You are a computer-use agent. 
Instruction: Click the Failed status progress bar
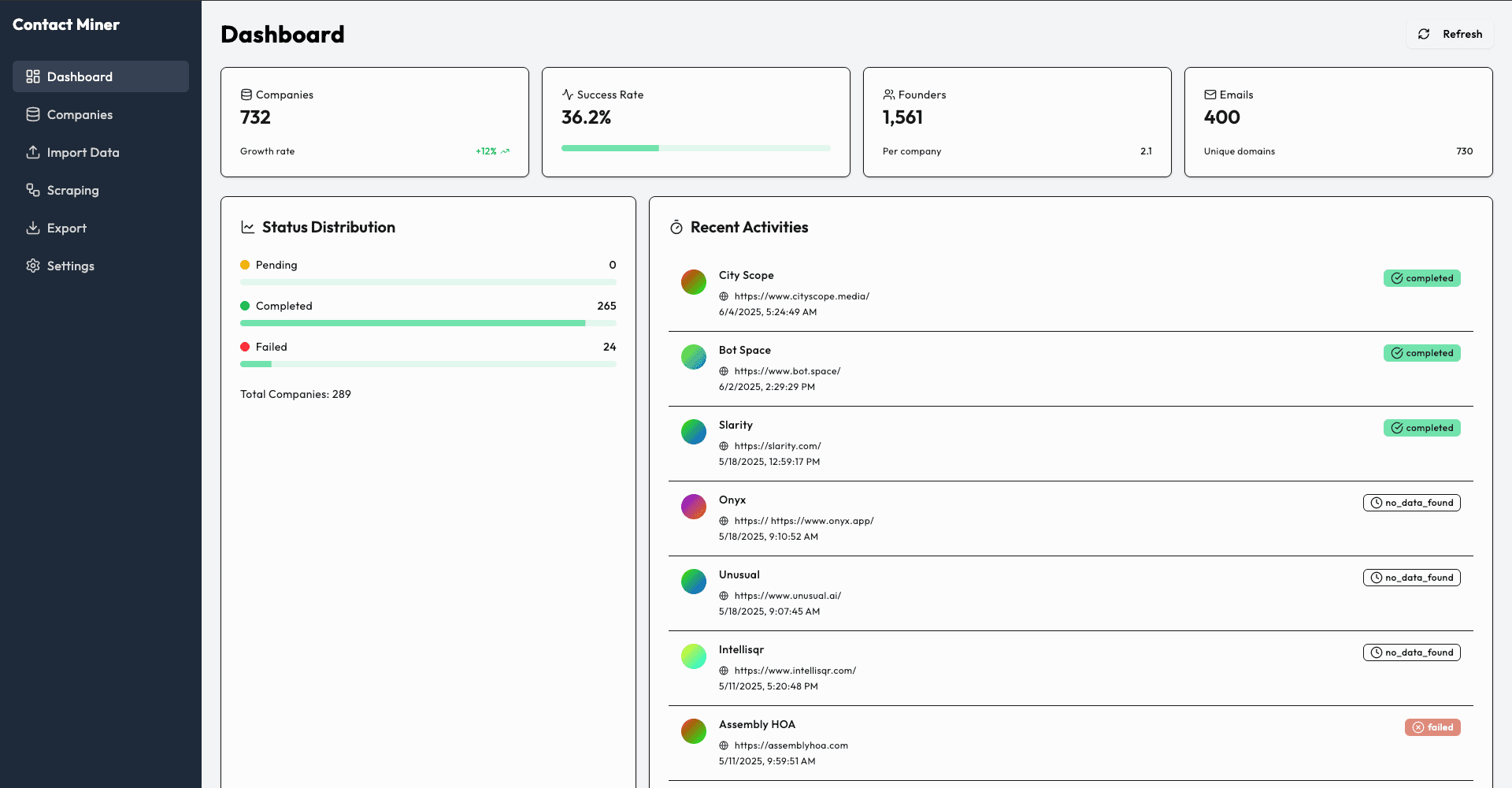point(428,364)
